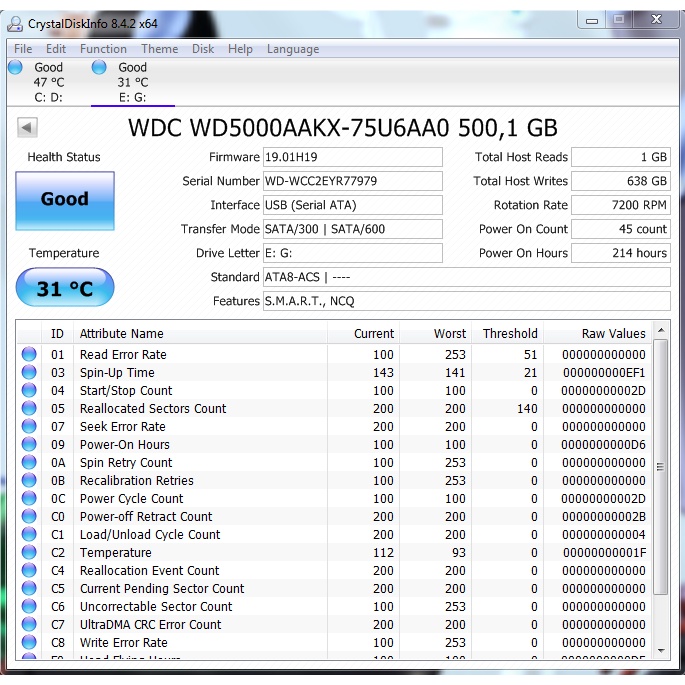The width and height of the screenshot is (685, 685).
Task: Click the Serial Number field
Action: point(353,181)
